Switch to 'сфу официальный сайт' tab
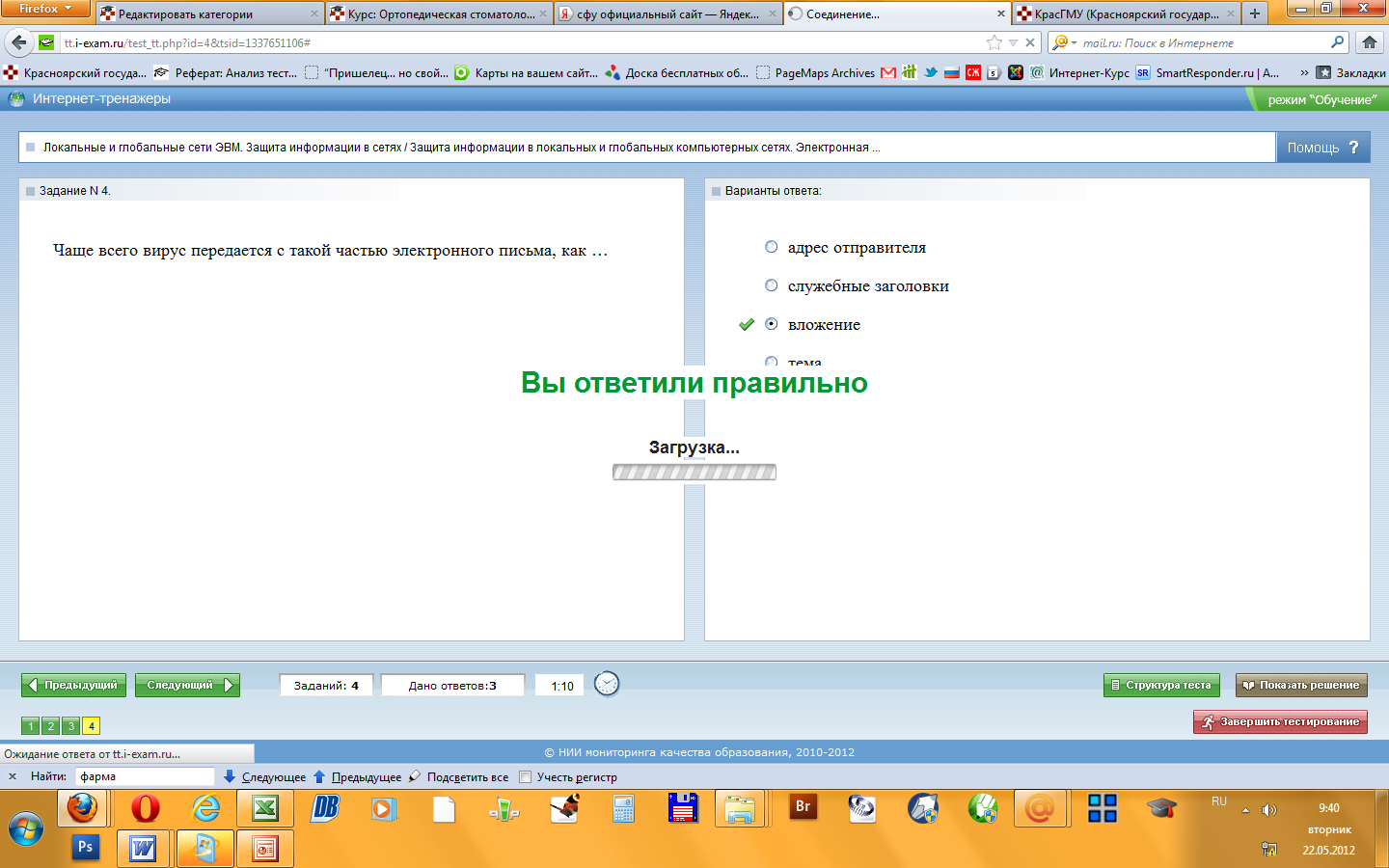1389x868 pixels. click(667, 14)
